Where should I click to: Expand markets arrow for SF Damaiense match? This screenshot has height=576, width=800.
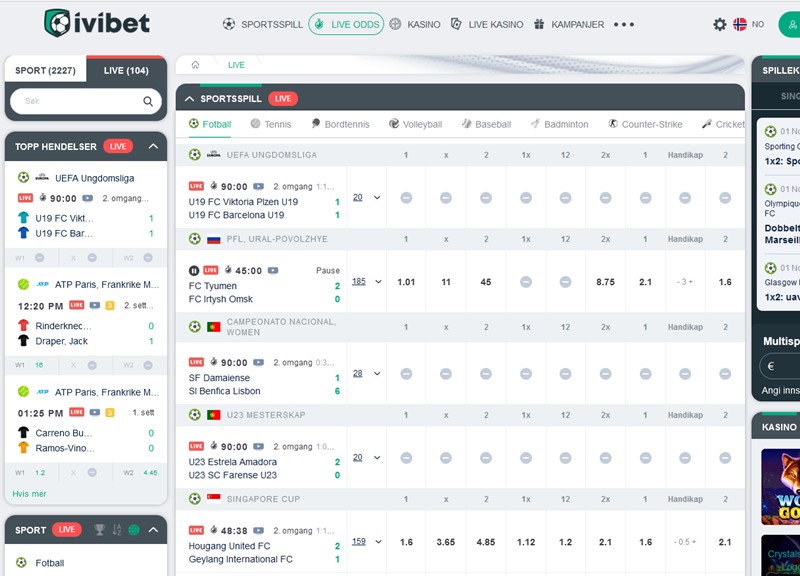(x=377, y=373)
